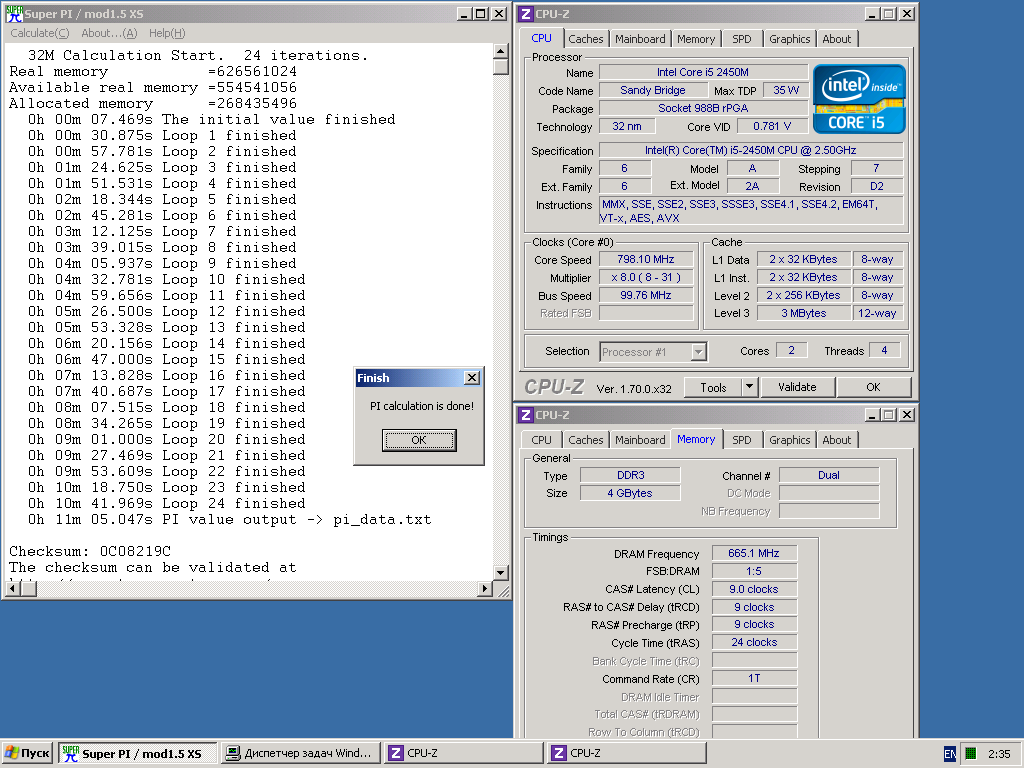Click the CAS# Latency 9.0 clocks value
Screen dimensions: 1024x768
click(x=754, y=589)
